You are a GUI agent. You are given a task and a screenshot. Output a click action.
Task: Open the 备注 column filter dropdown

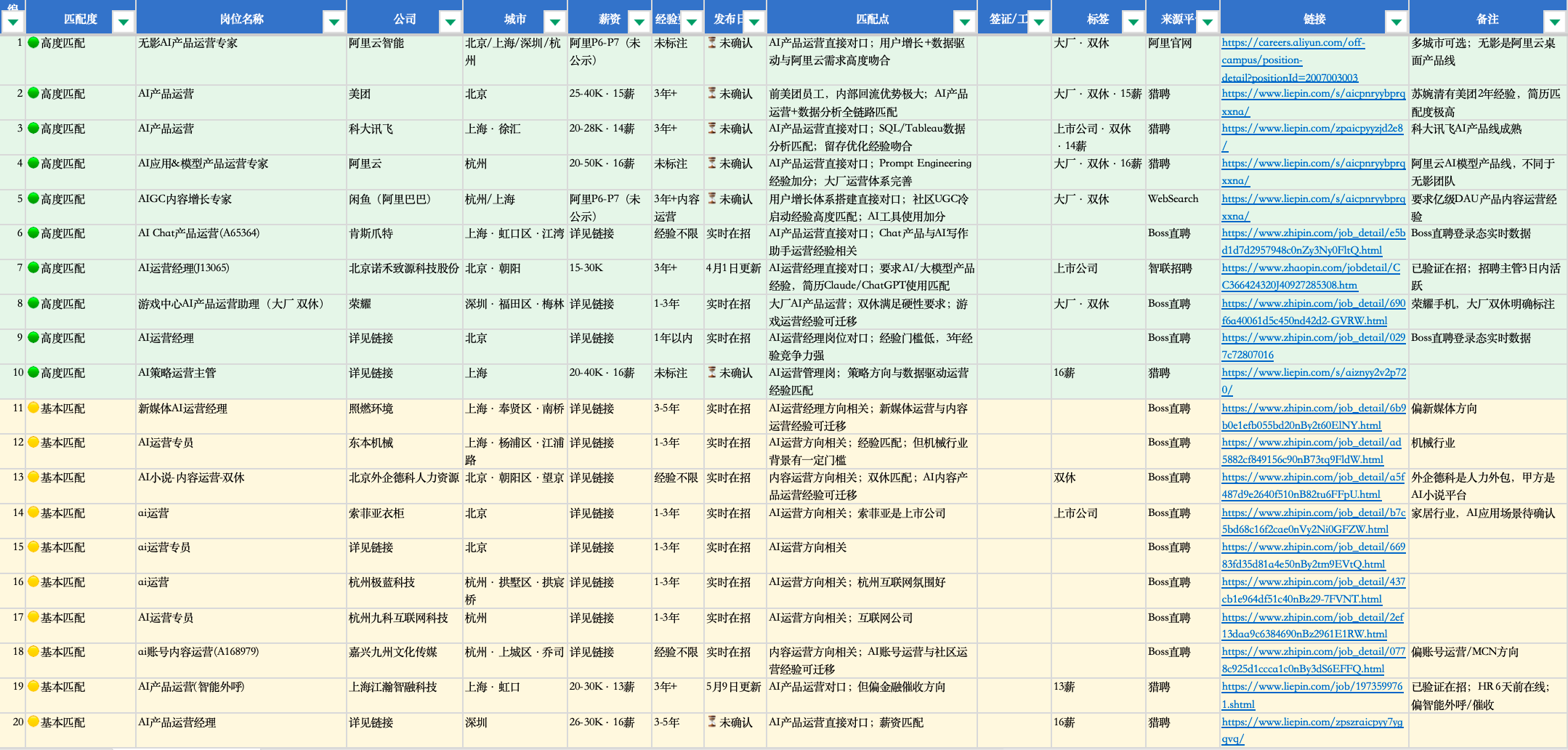click(x=1555, y=23)
